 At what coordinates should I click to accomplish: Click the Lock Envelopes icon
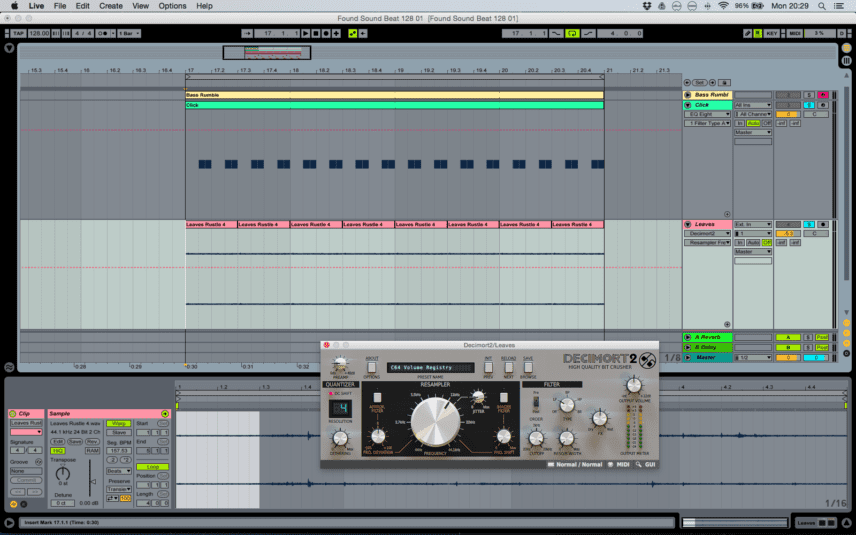(x=724, y=82)
